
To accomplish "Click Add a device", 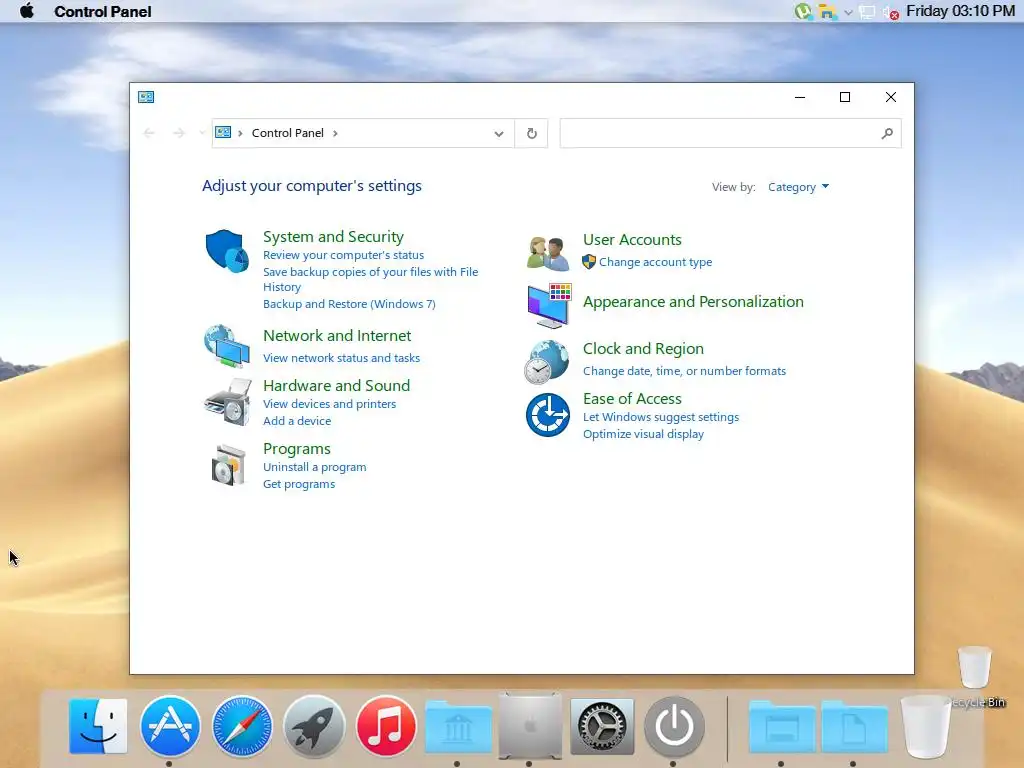I will coord(297,421).
